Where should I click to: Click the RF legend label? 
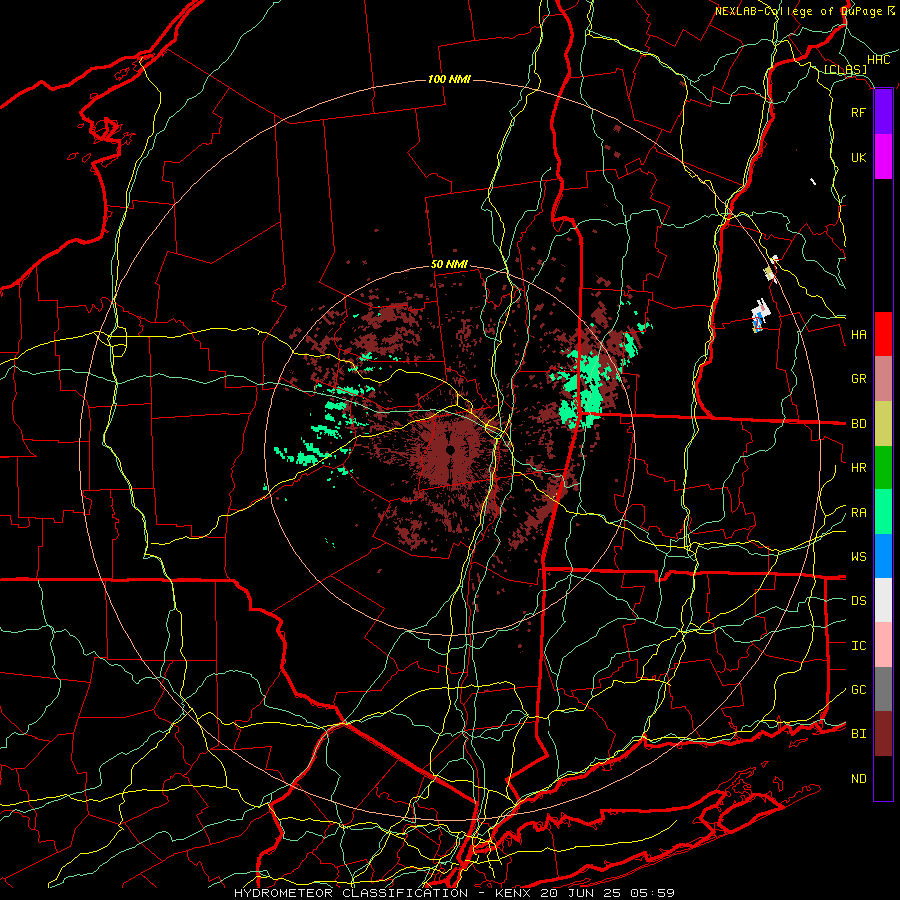pyautogui.click(x=858, y=112)
